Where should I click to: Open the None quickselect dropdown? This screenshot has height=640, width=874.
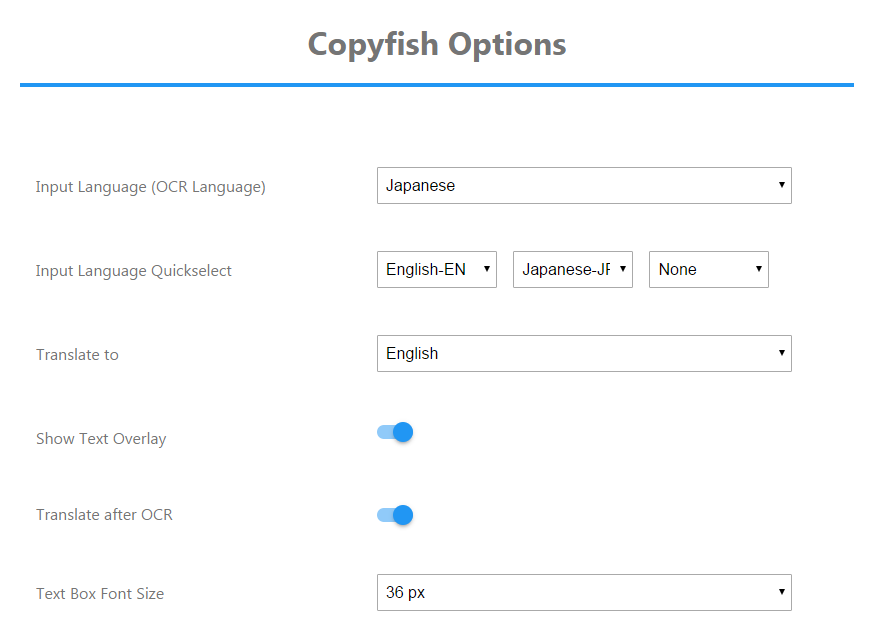coord(709,269)
